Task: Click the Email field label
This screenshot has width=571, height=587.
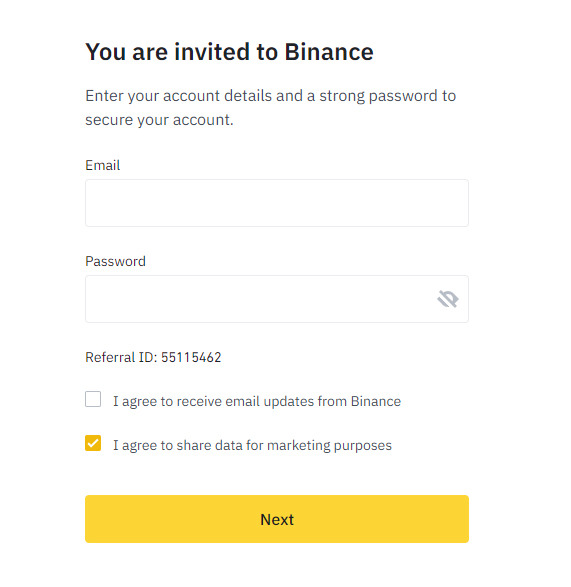Action: point(103,165)
